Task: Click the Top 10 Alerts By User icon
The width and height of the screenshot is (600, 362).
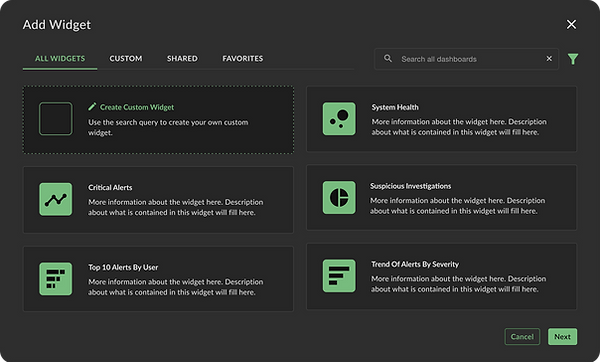Action: [x=55, y=279]
